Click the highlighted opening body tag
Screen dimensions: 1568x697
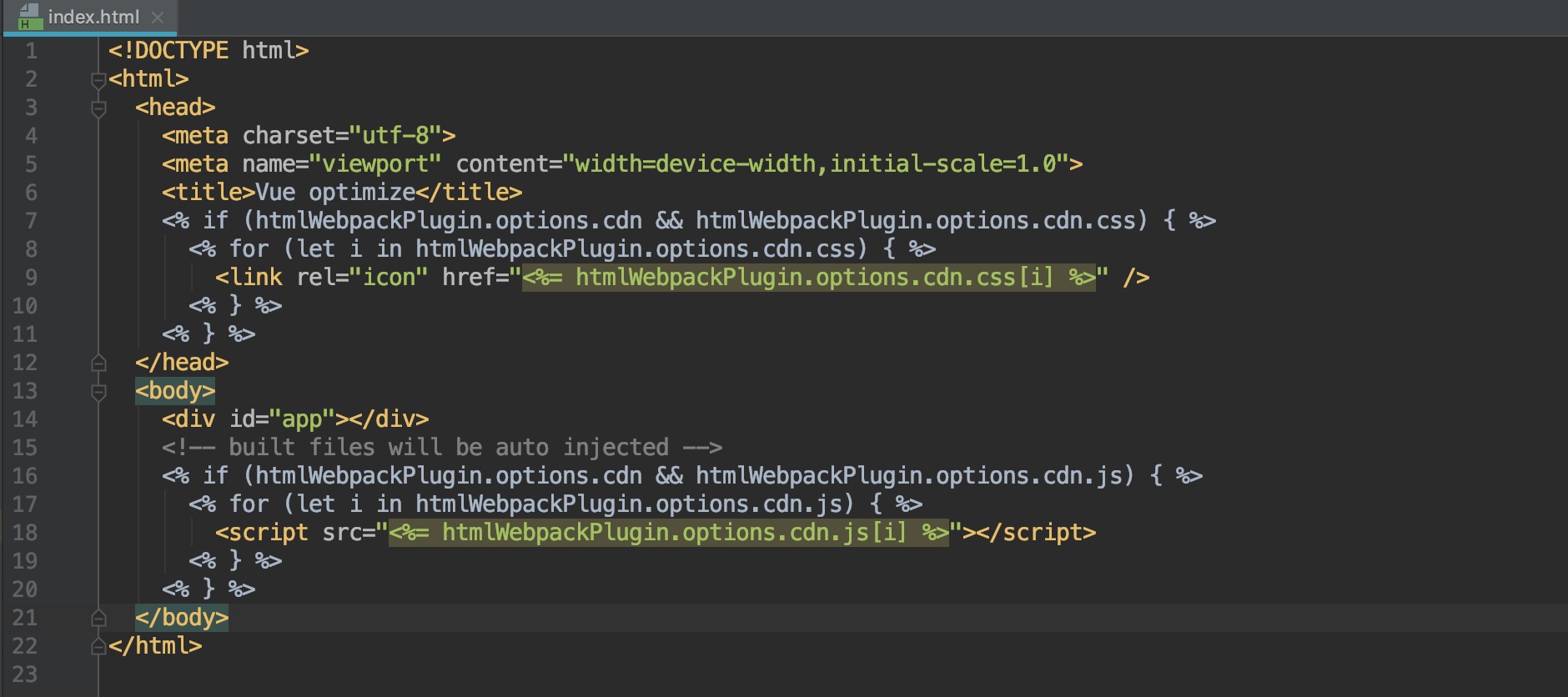175,391
